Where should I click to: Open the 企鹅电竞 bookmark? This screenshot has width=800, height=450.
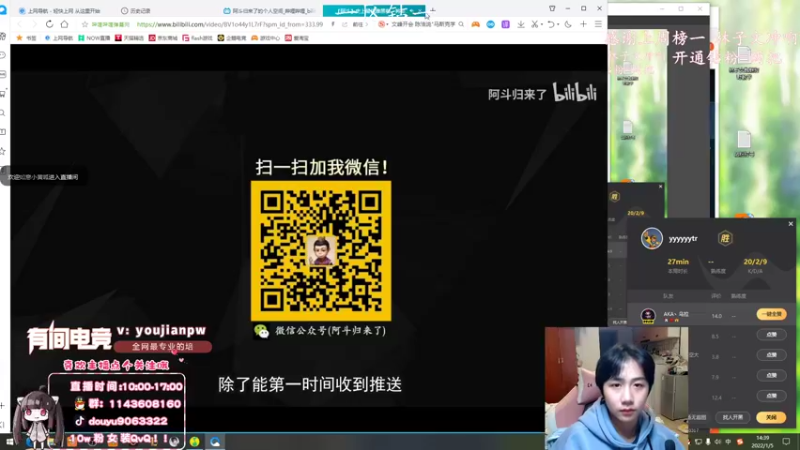pyautogui.click(x=232, y=38)
